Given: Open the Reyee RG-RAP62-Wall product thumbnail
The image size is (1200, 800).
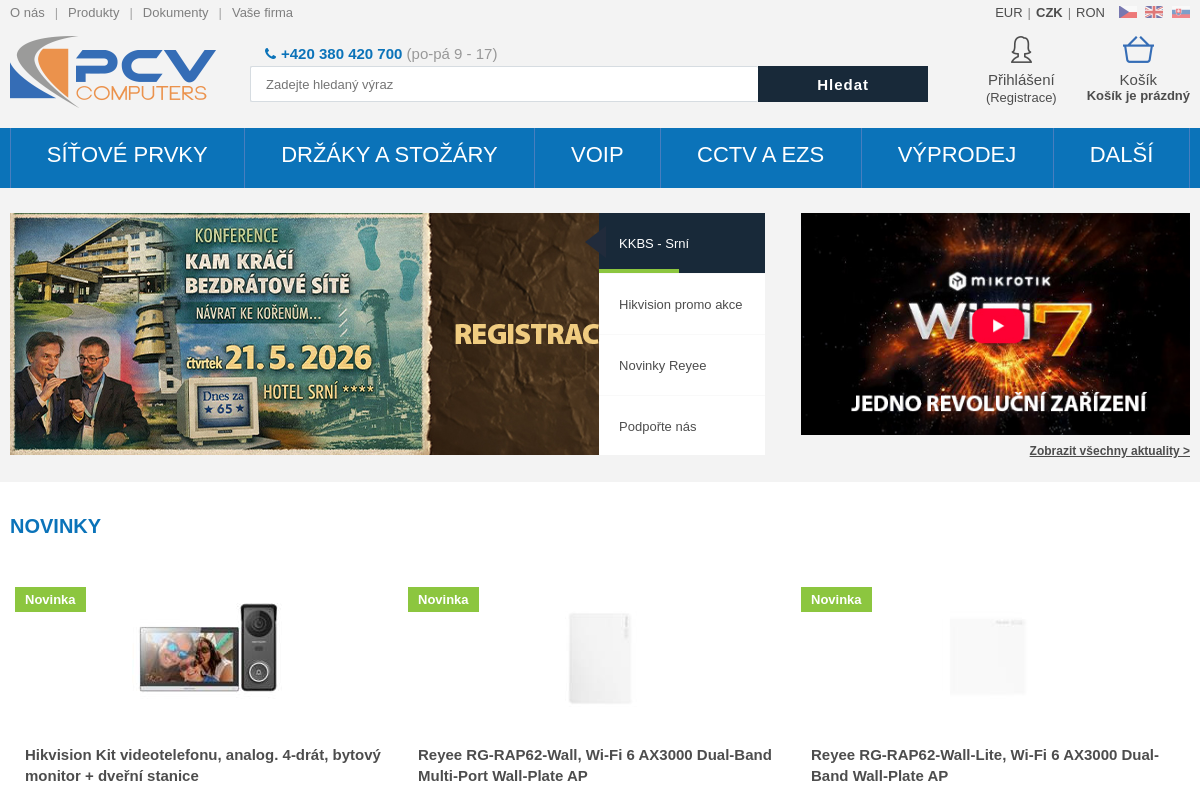Looking at the screenshot, I should (600, 657).
